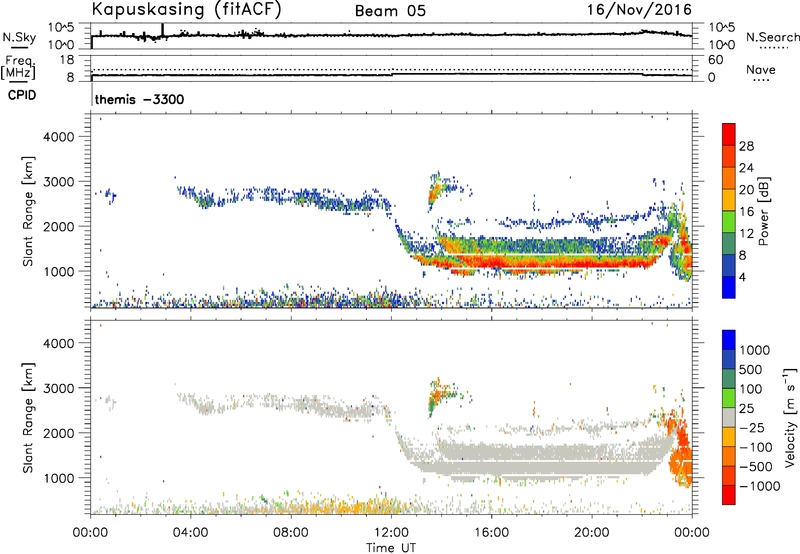Click the date "16/Nov/2016"

(639, 10)
